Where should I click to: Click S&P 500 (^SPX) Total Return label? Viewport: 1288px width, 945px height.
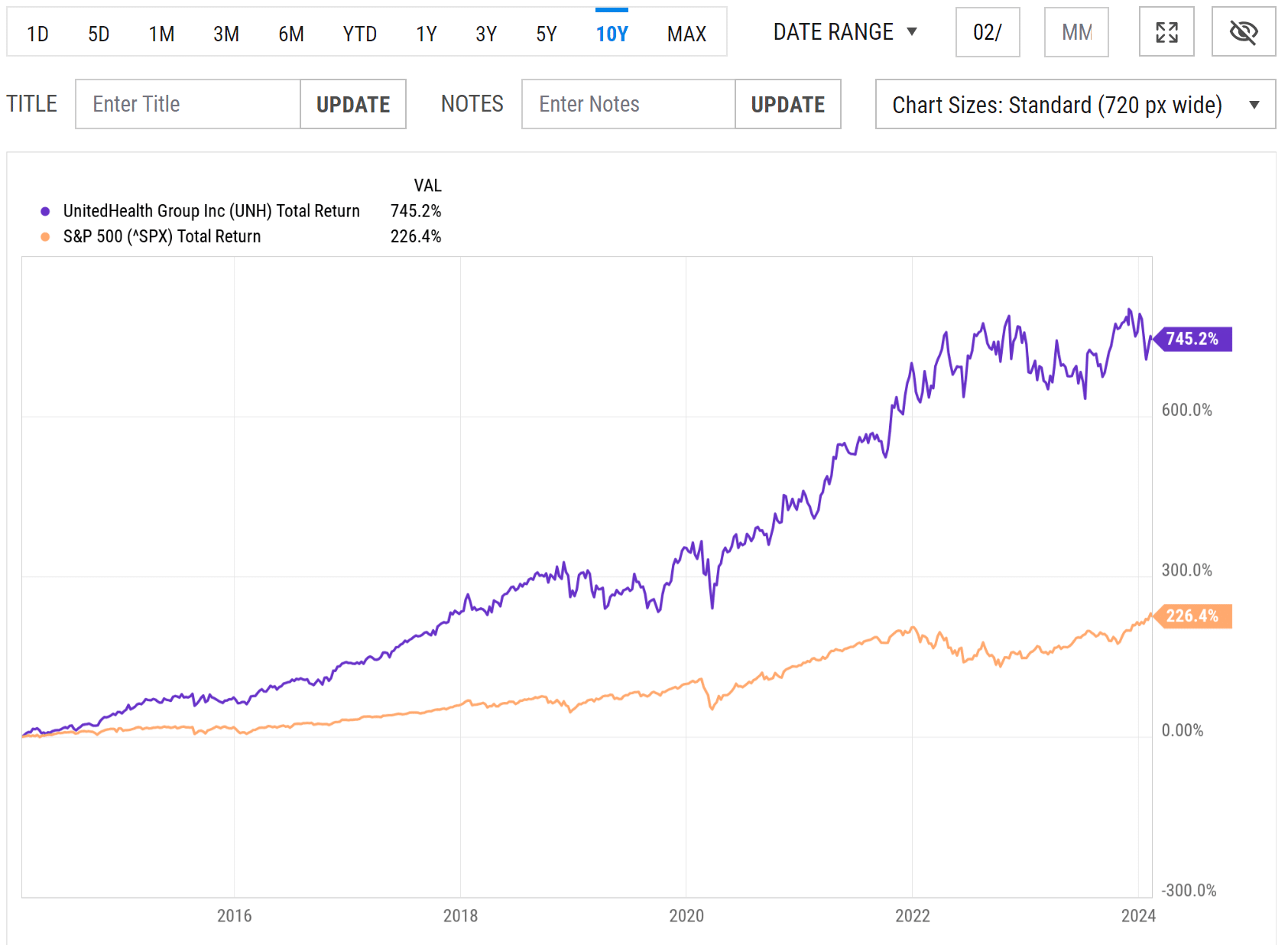point(162,236)
